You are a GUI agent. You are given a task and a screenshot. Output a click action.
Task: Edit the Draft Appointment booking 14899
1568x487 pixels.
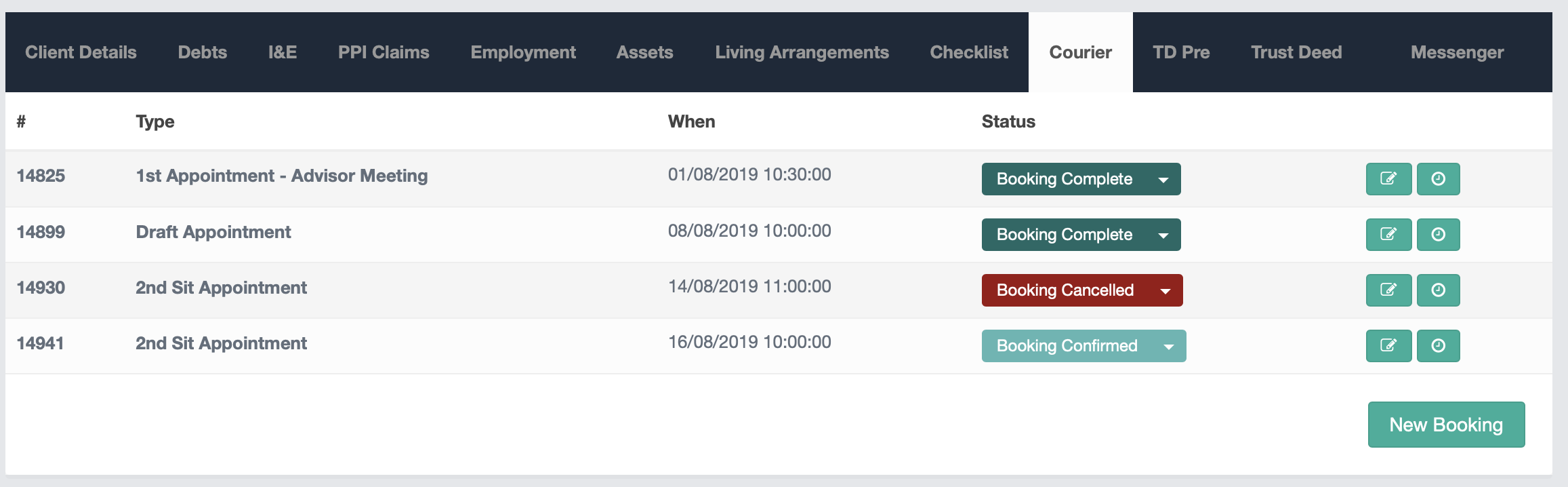(x=1388, y=235)
